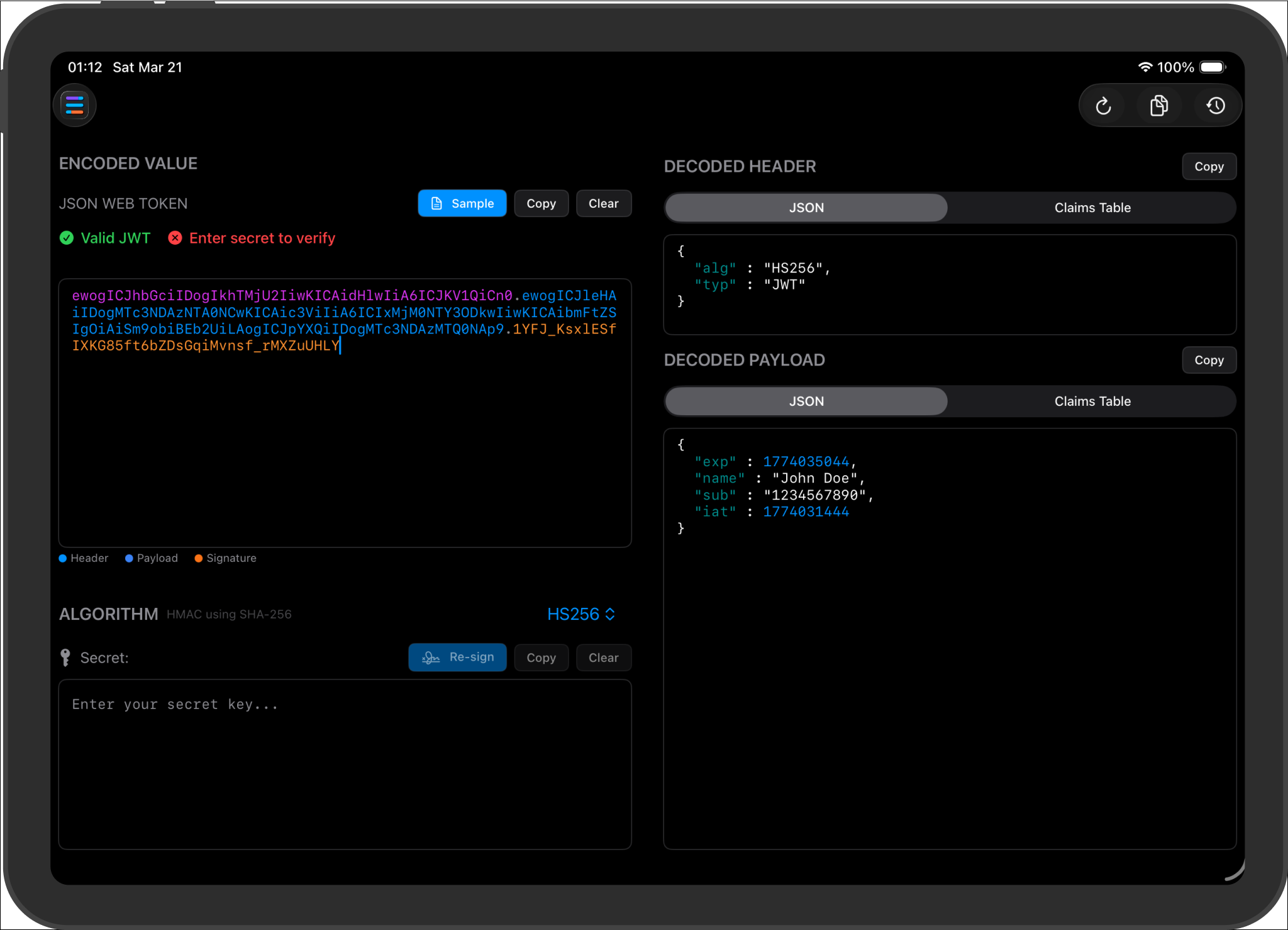
Task: Re-sign the token
Action: pos(457,657)
